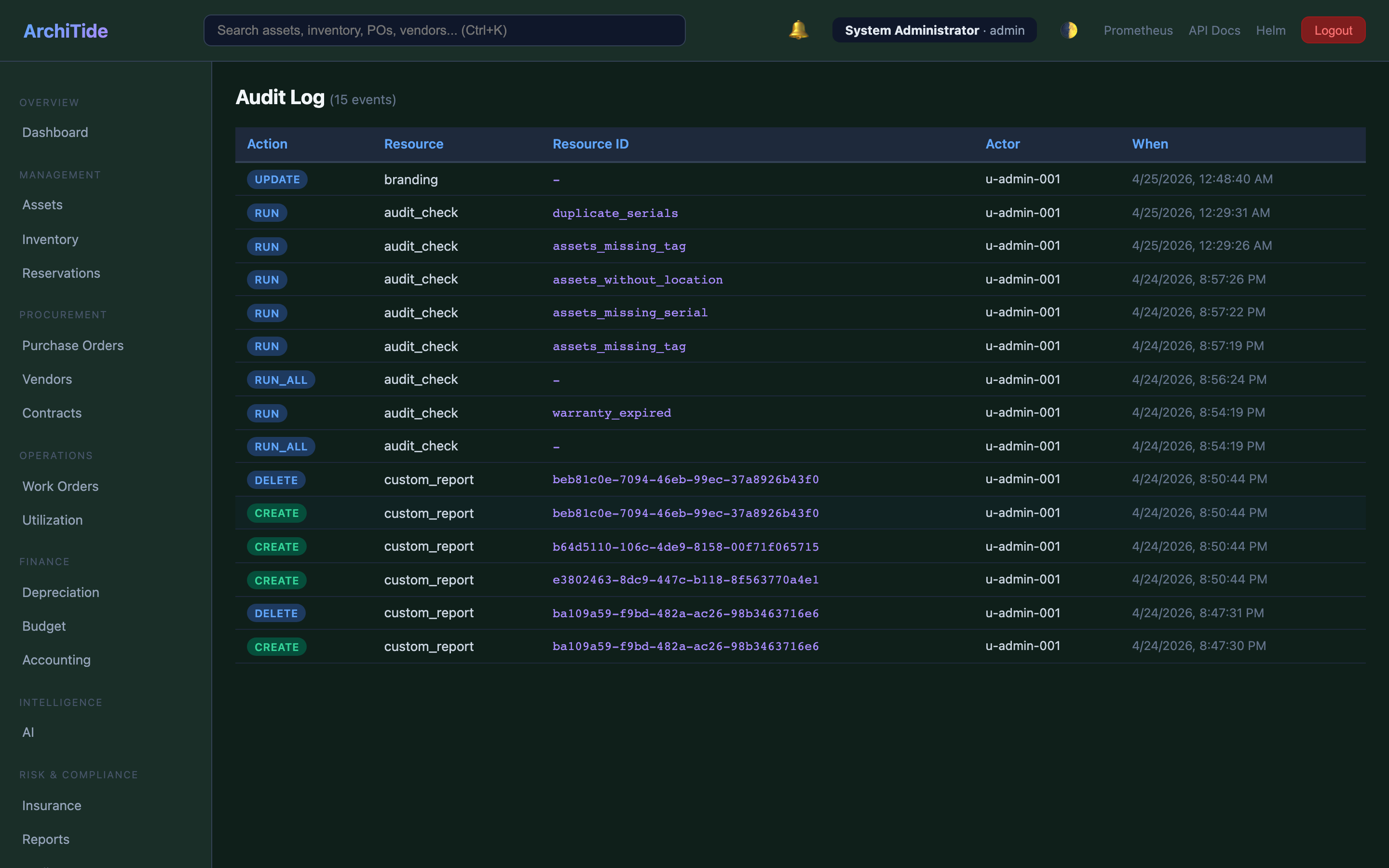Image resolution: width=1389 pixels, height=868 pixels.
Task: Open the Prometheus link
Action: click(1138, 30)
